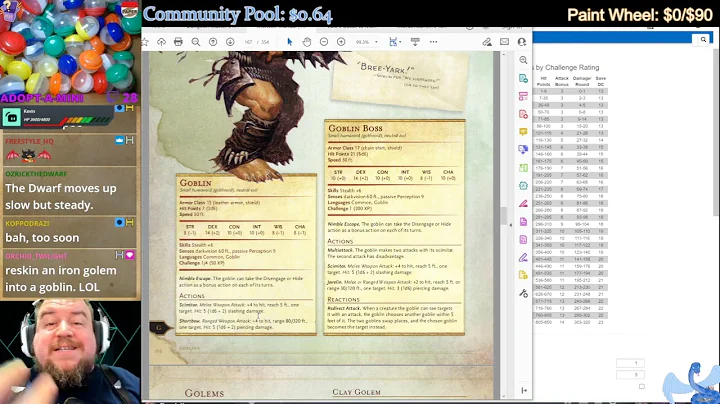
Task: Activate the selection arrow tool
Action: pyautogui.click(x=290, y=42)
